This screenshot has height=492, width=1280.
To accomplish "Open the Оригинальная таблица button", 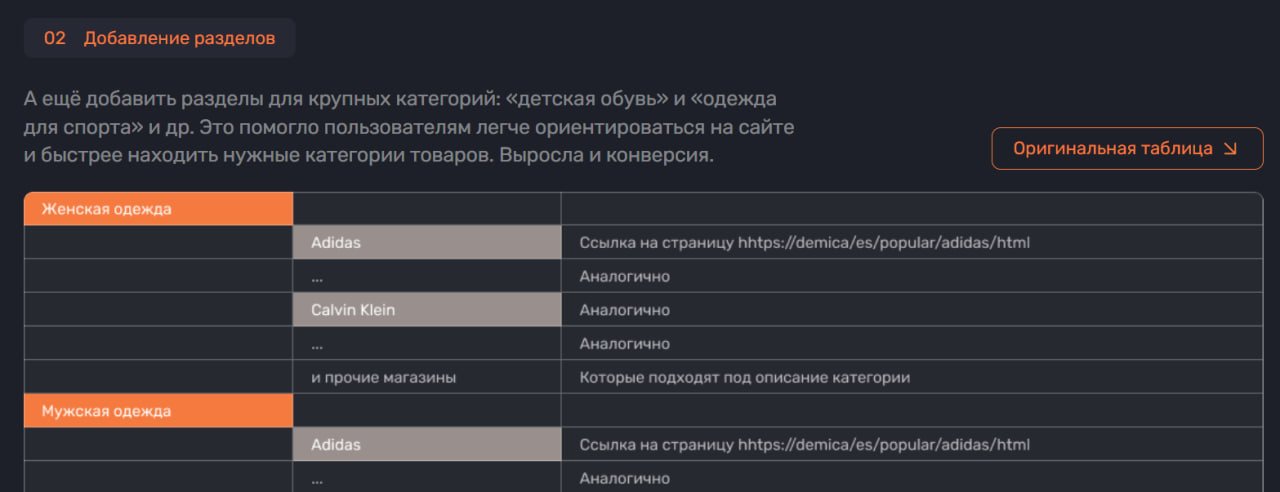I will pos(1126,149).
